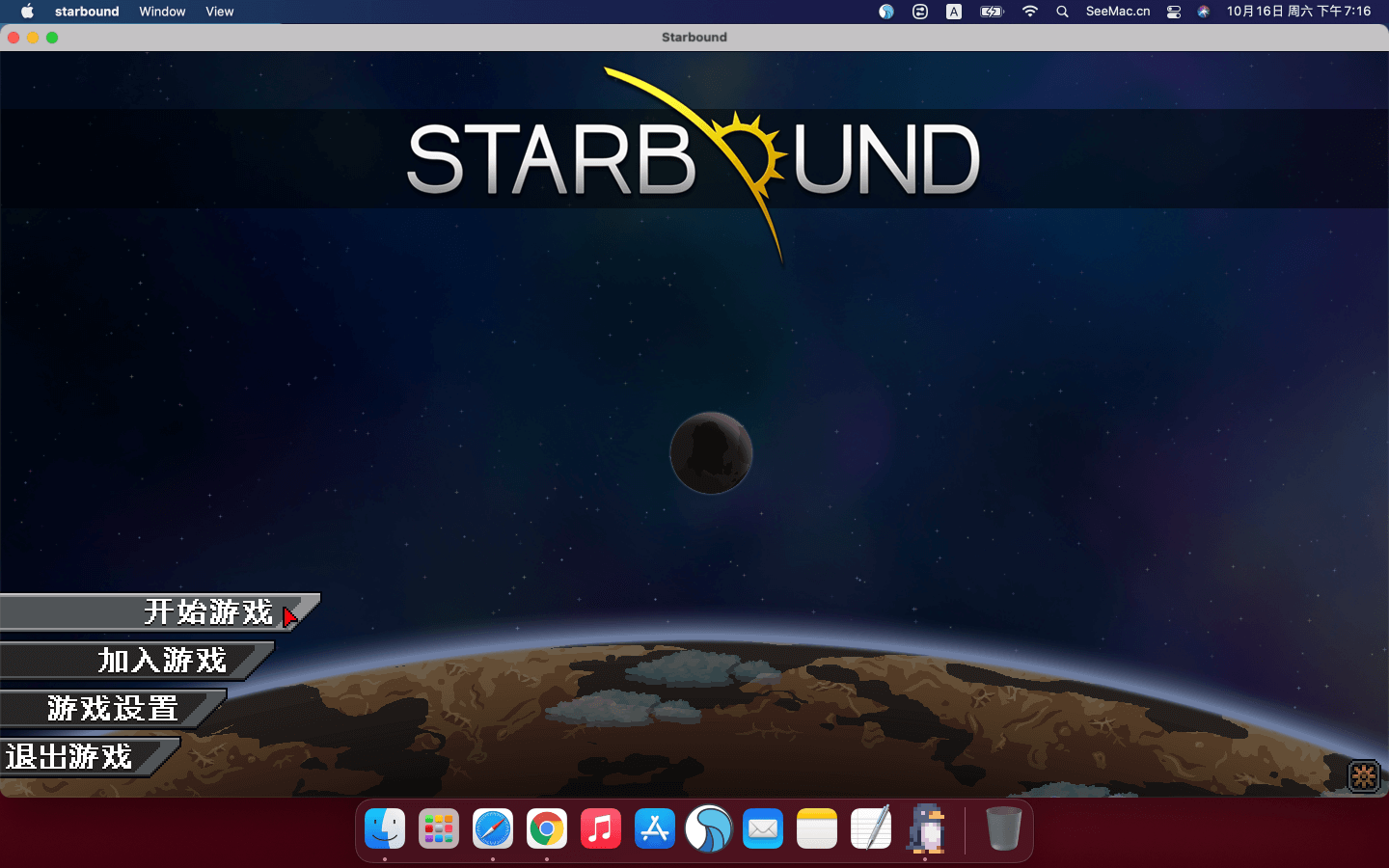The width and height of the screenshot is (1389, 868).
Task: Open Wi-Fi status in menu bar
Action: pos(1030,12)
